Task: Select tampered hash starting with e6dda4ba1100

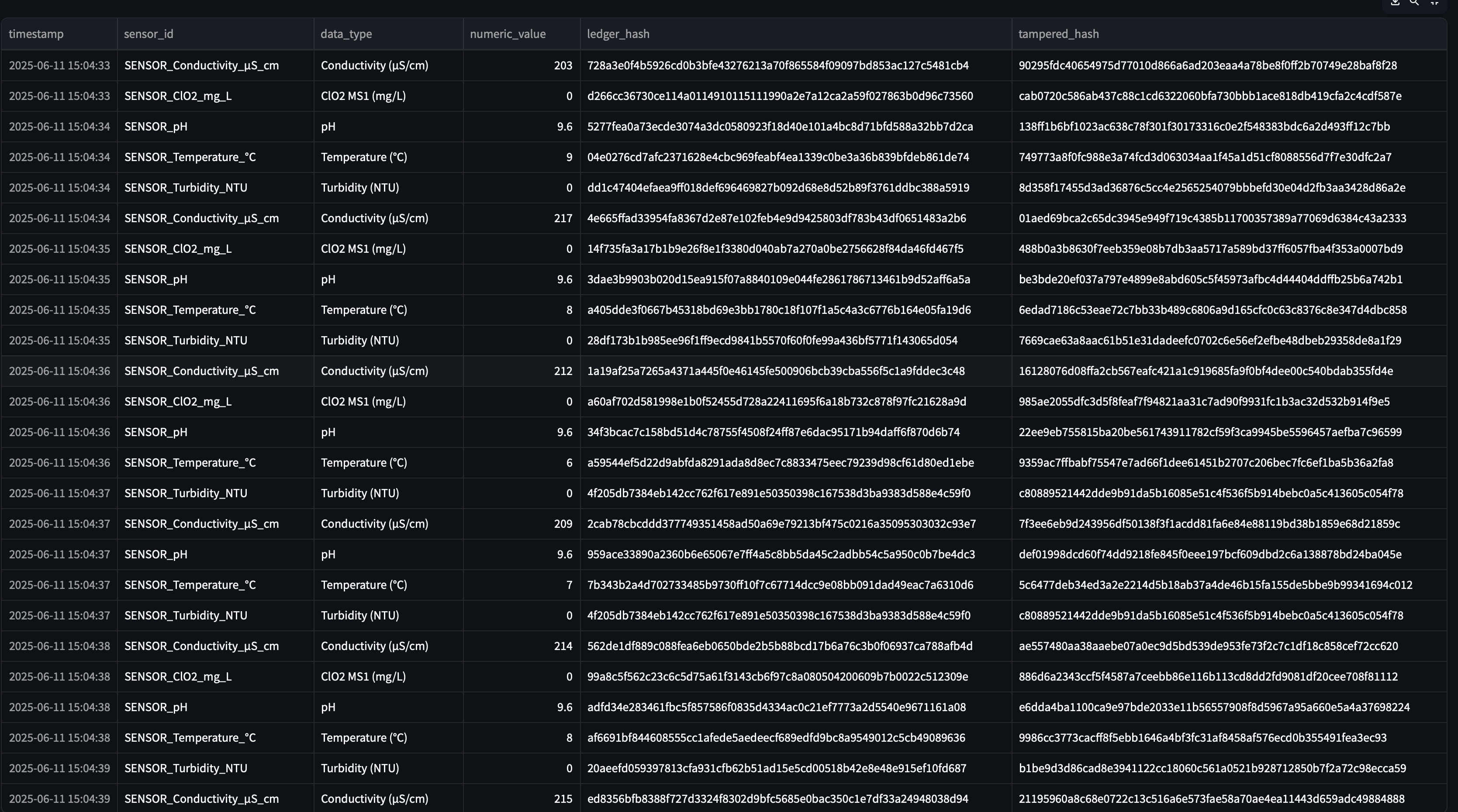Action: pos(1229,707)
